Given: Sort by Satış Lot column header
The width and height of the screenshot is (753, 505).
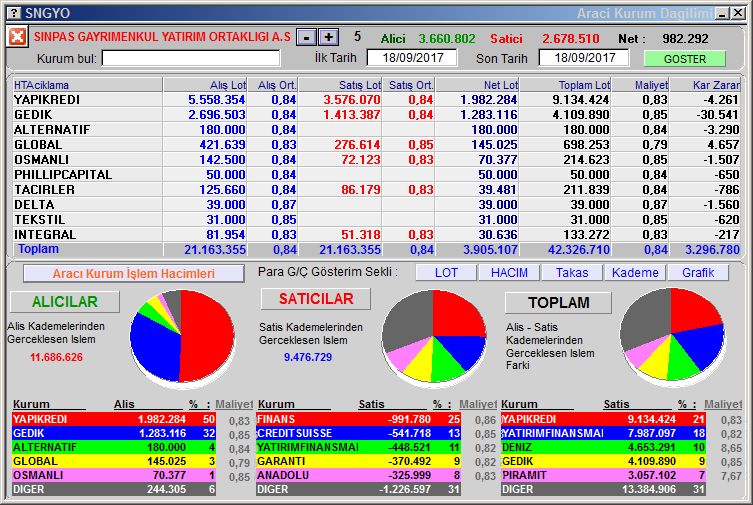Looking at the screenshot, I should [x=340, y=85].
